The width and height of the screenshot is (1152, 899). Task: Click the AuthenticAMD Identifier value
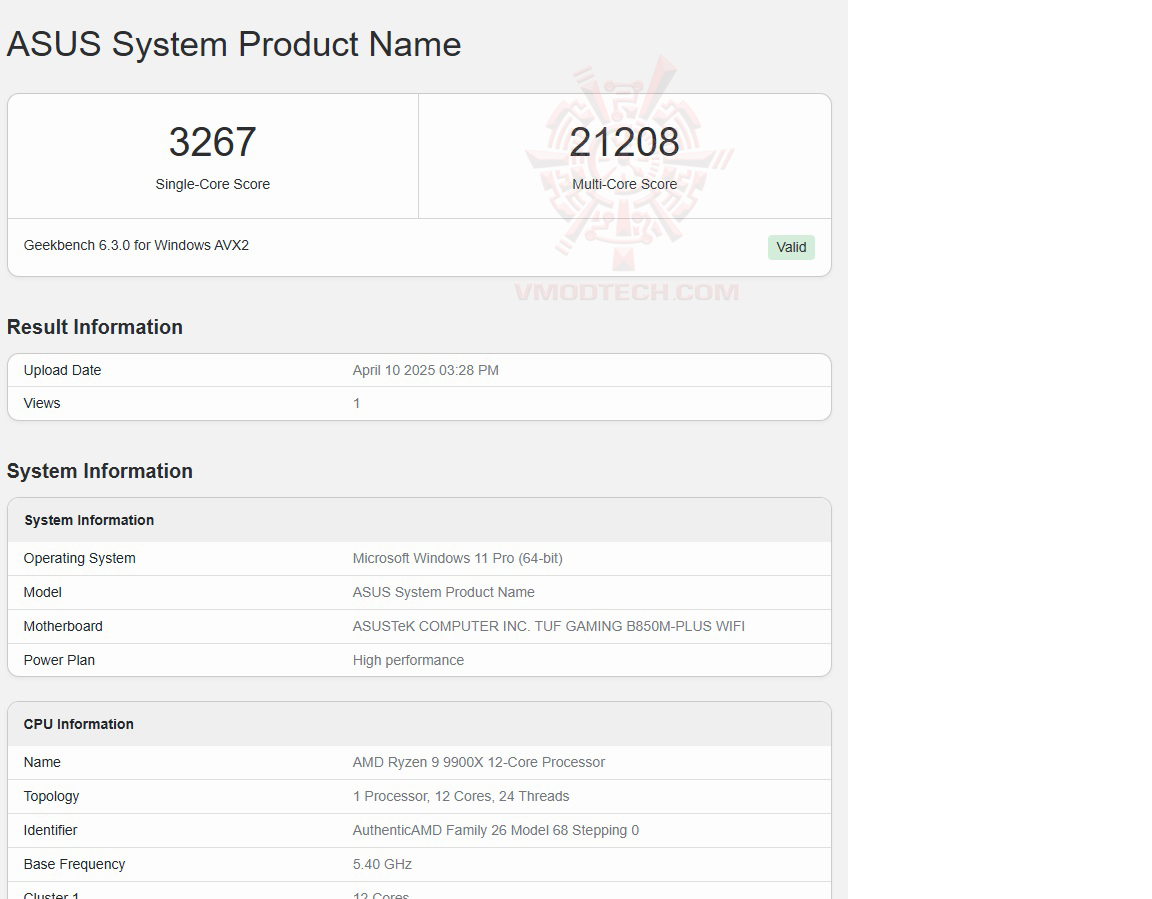tap(497, 830)
